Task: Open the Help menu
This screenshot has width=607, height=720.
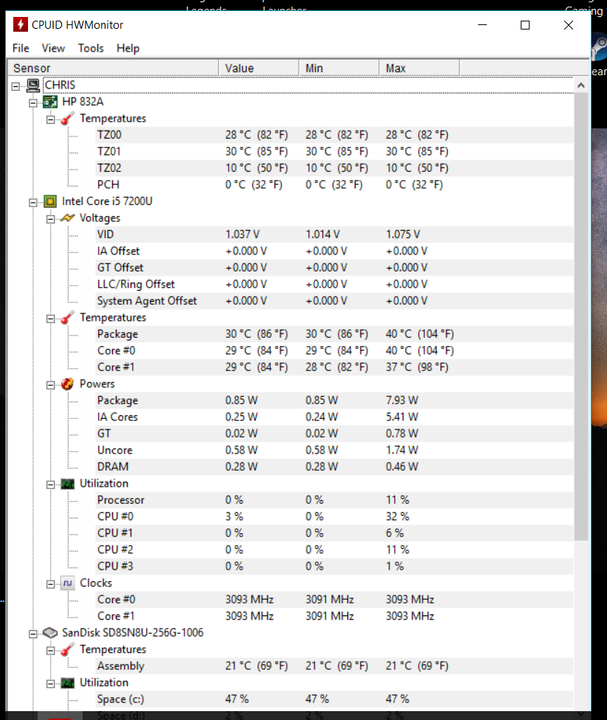Action: coord(128,48)
